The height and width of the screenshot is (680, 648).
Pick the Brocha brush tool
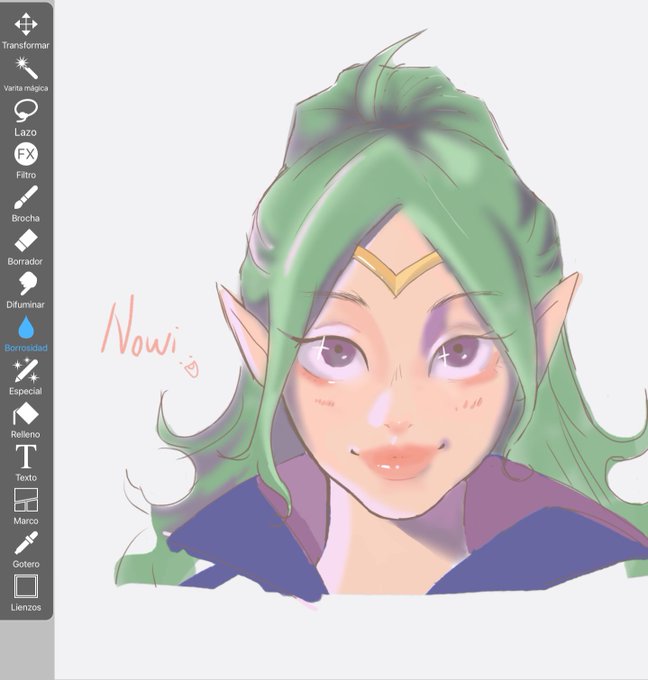point(26,203)
